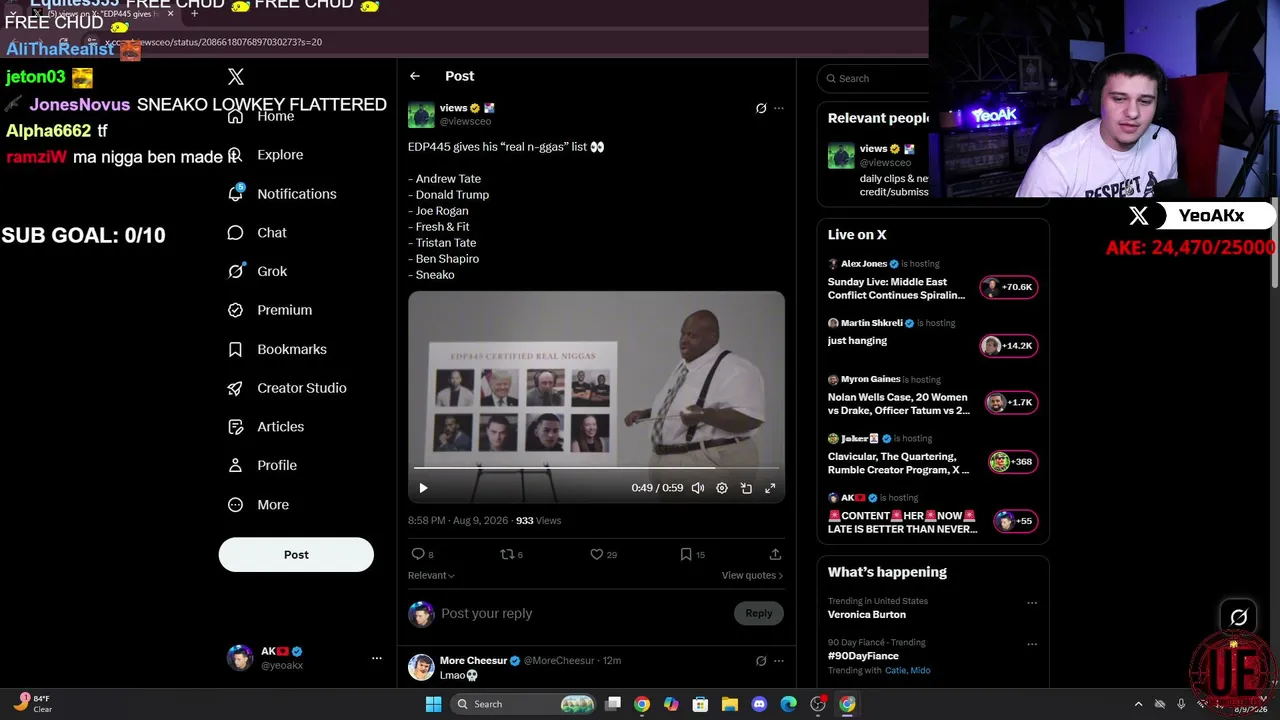Click the views avatar on the post

421,114
